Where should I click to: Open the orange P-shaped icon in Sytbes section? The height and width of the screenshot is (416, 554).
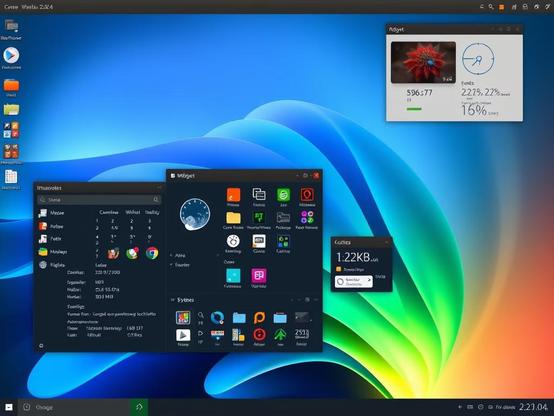coord(259,317)
